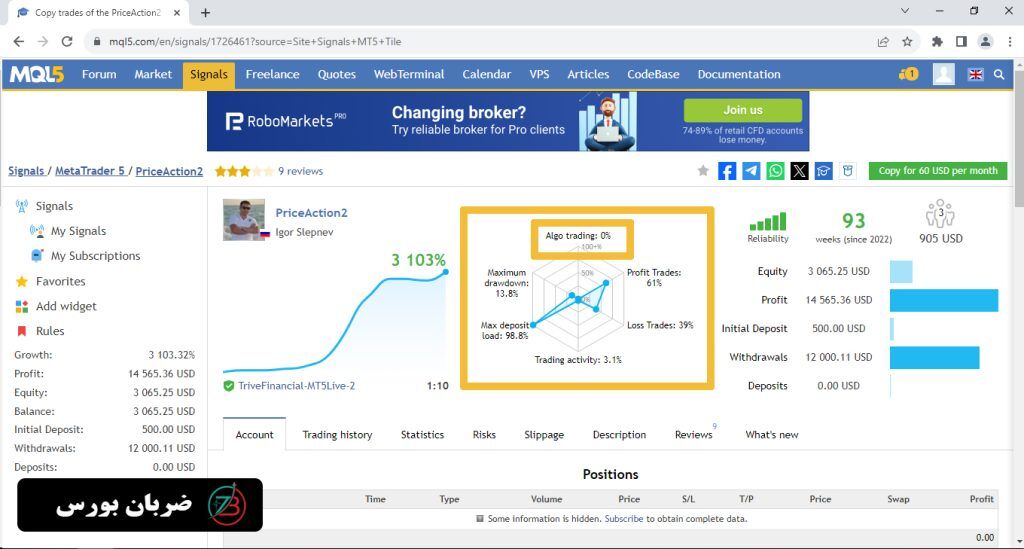Open the 9 reviews link
The image size is (1024, 549).
coord(300,171)
